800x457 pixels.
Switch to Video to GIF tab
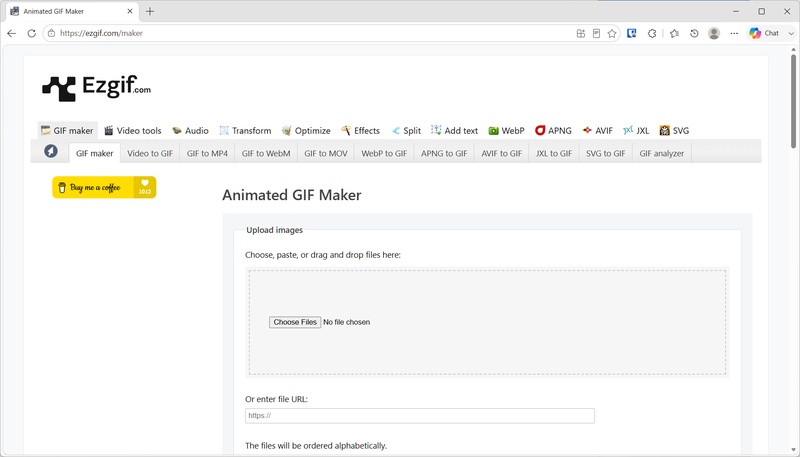point(150,153)
